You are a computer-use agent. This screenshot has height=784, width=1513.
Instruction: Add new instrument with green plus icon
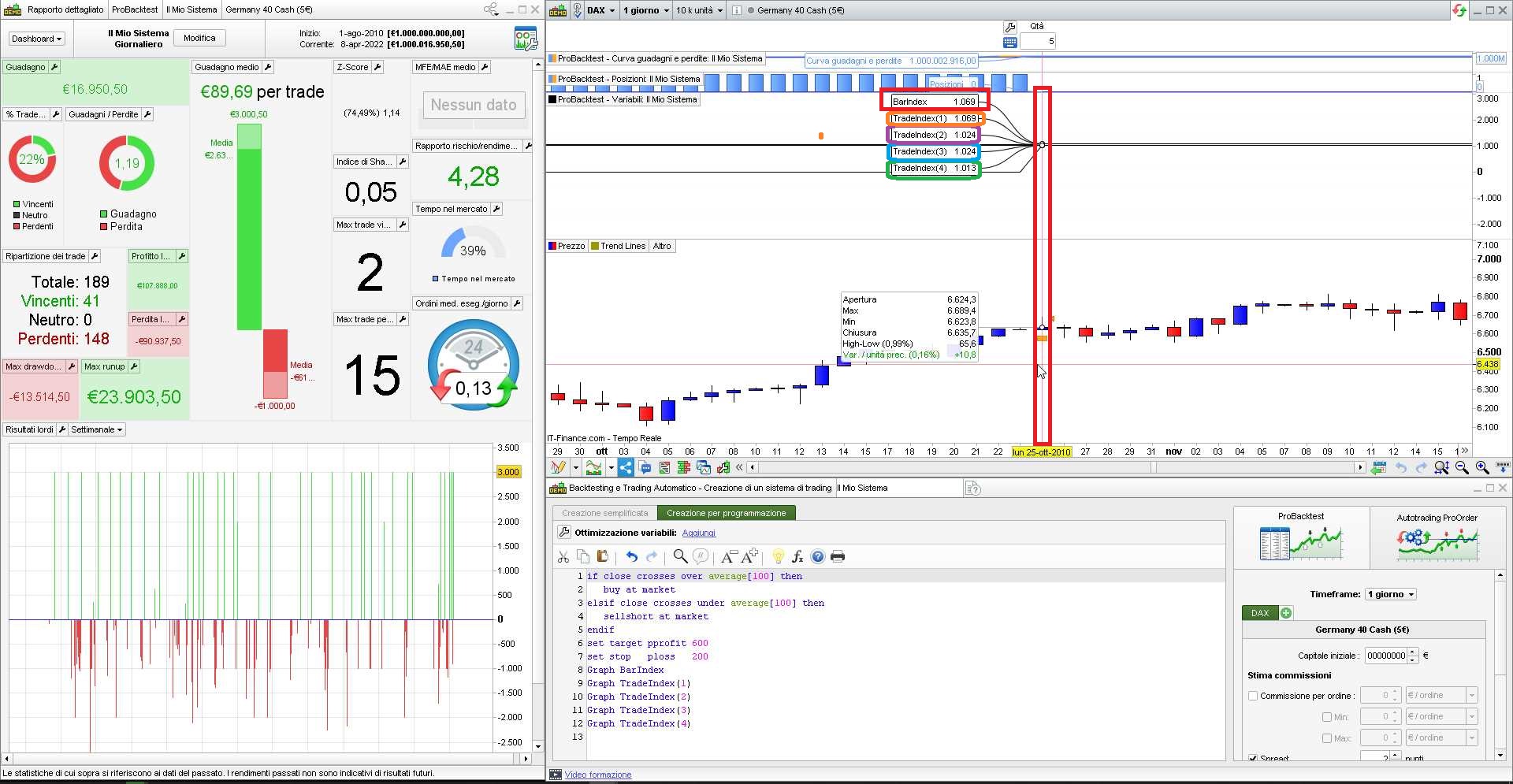click(x=1286, y=613)
